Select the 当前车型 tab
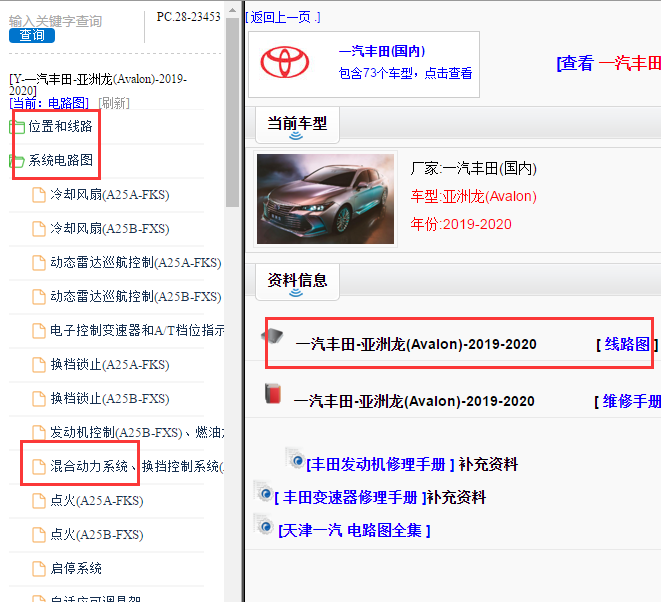 (x=297, y=125)
